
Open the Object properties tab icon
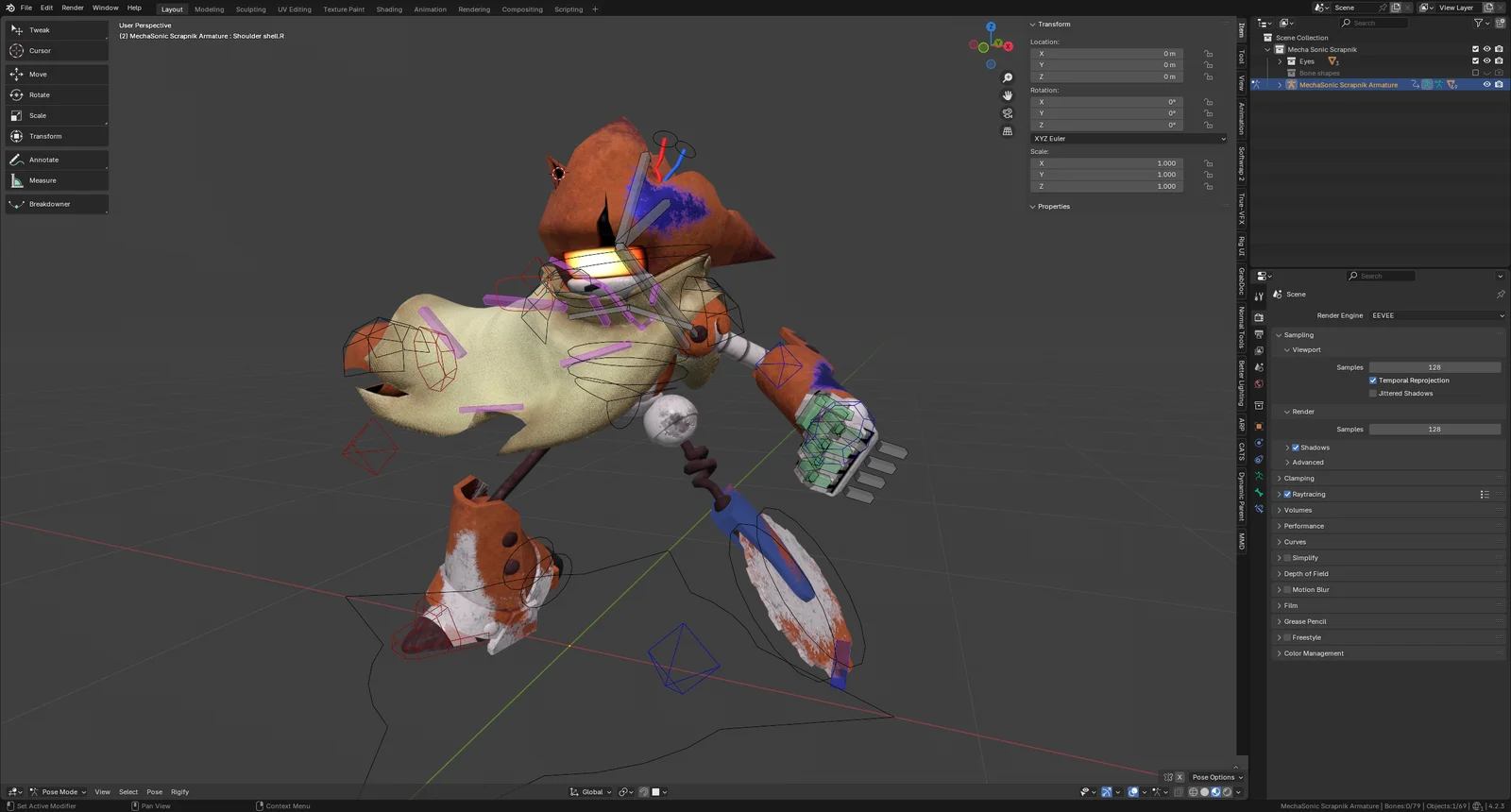click(x=1259, y=426)
